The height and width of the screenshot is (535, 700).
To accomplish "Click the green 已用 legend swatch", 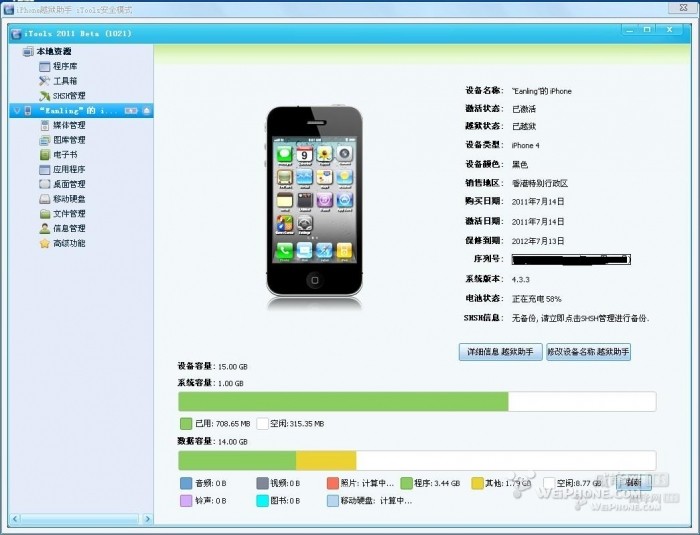I will [x=186, y=423].
